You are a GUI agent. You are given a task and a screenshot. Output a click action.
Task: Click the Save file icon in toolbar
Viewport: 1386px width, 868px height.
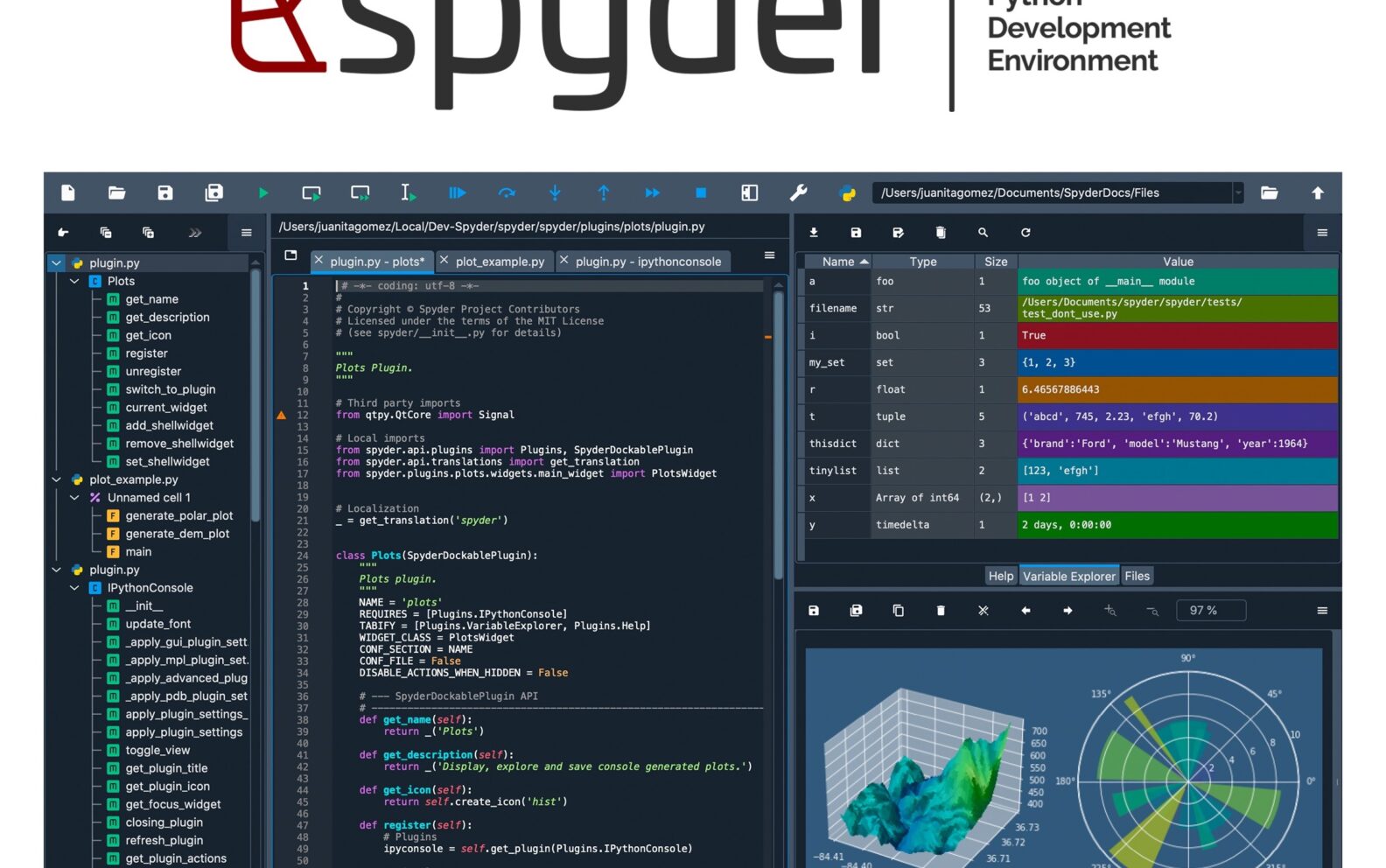pos(165,193)
